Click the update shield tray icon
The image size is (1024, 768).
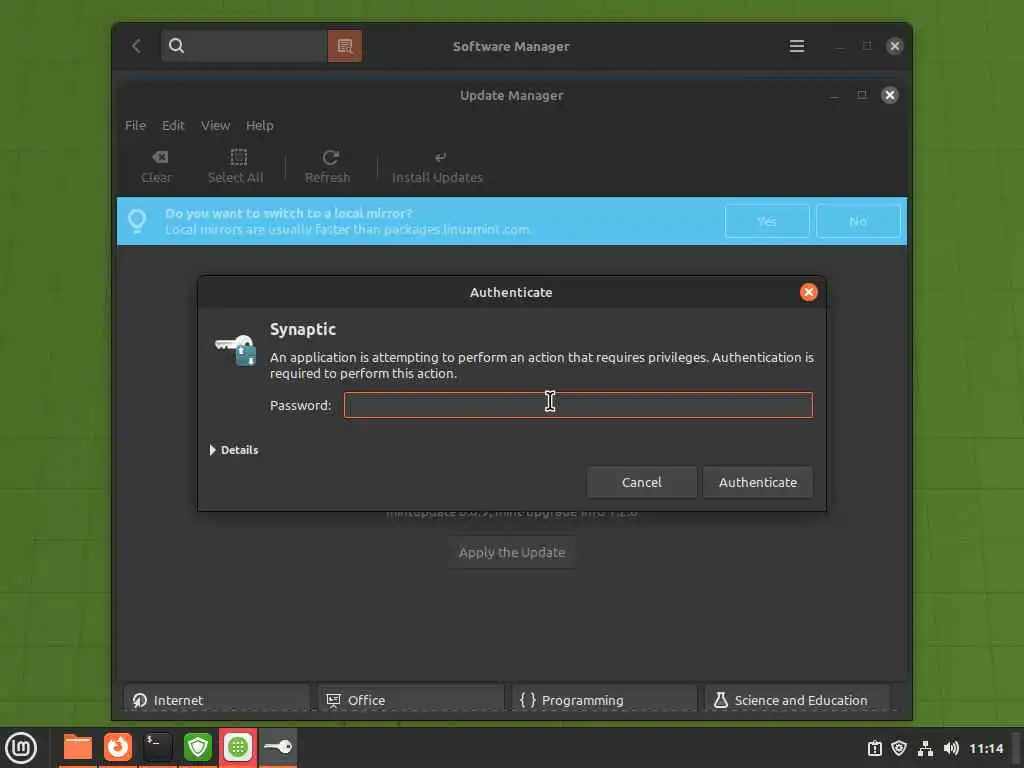point(899,748)
